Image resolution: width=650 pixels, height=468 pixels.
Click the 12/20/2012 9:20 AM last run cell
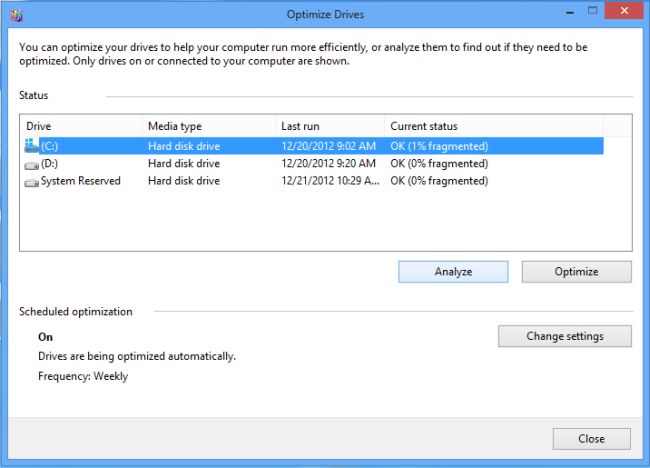pos(328,164)
